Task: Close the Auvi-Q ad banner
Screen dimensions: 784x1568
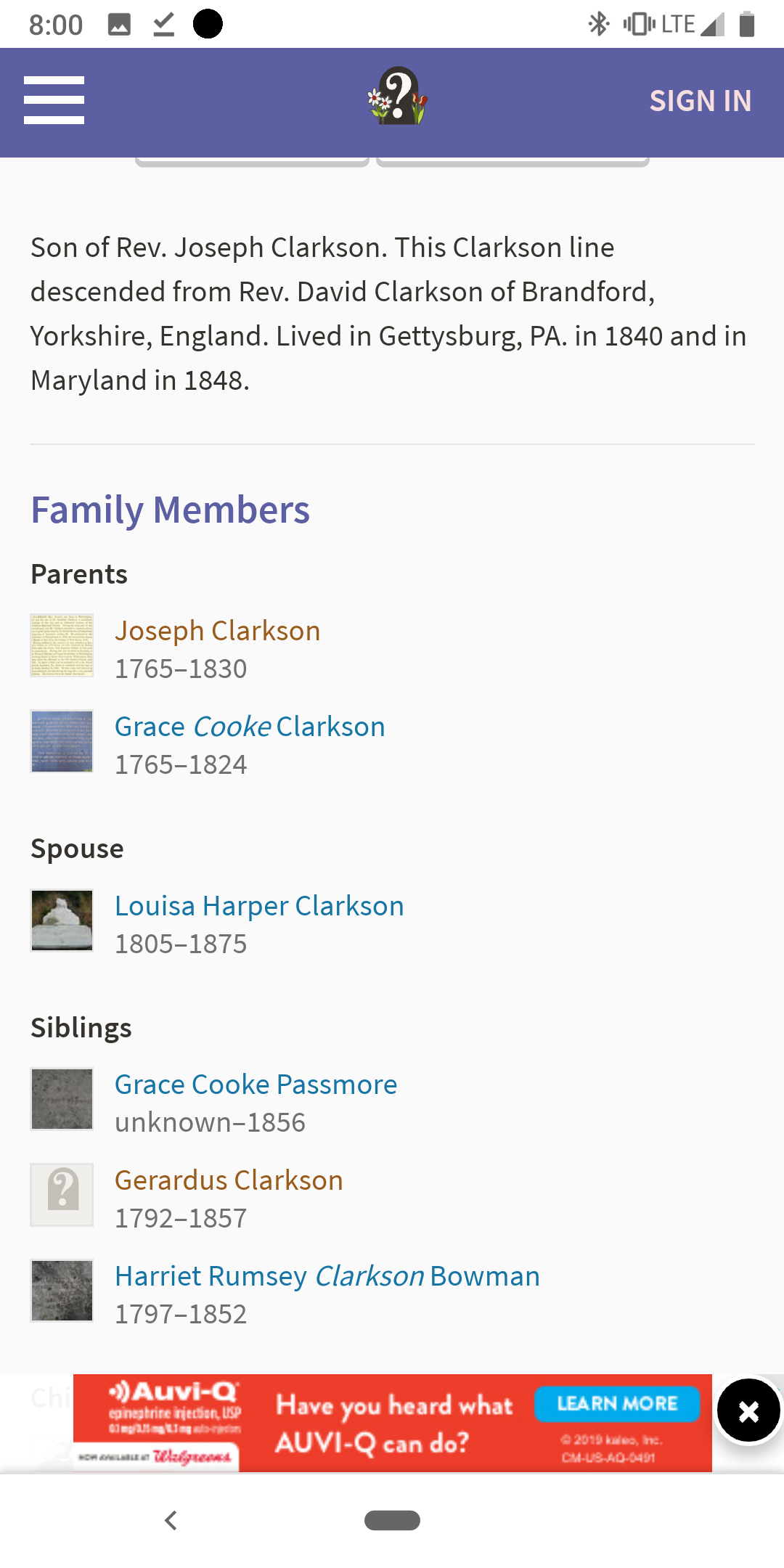Action: pos(748,1411)
